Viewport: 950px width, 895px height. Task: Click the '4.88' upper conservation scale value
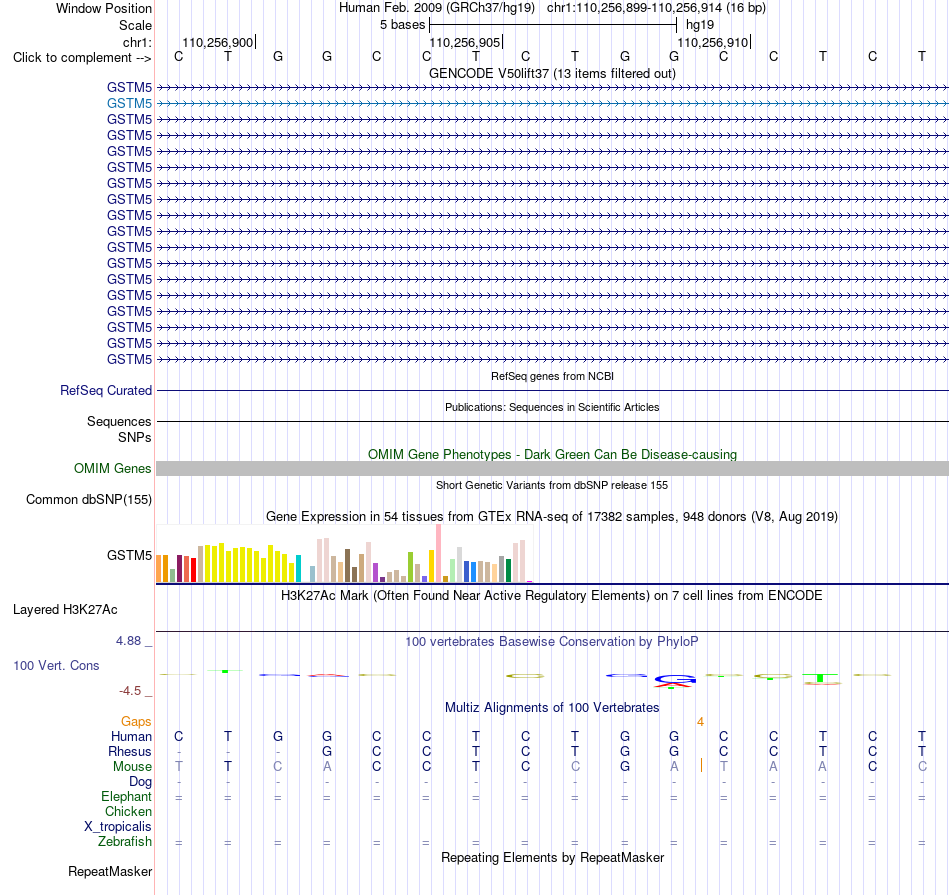(x=128, y=640)
